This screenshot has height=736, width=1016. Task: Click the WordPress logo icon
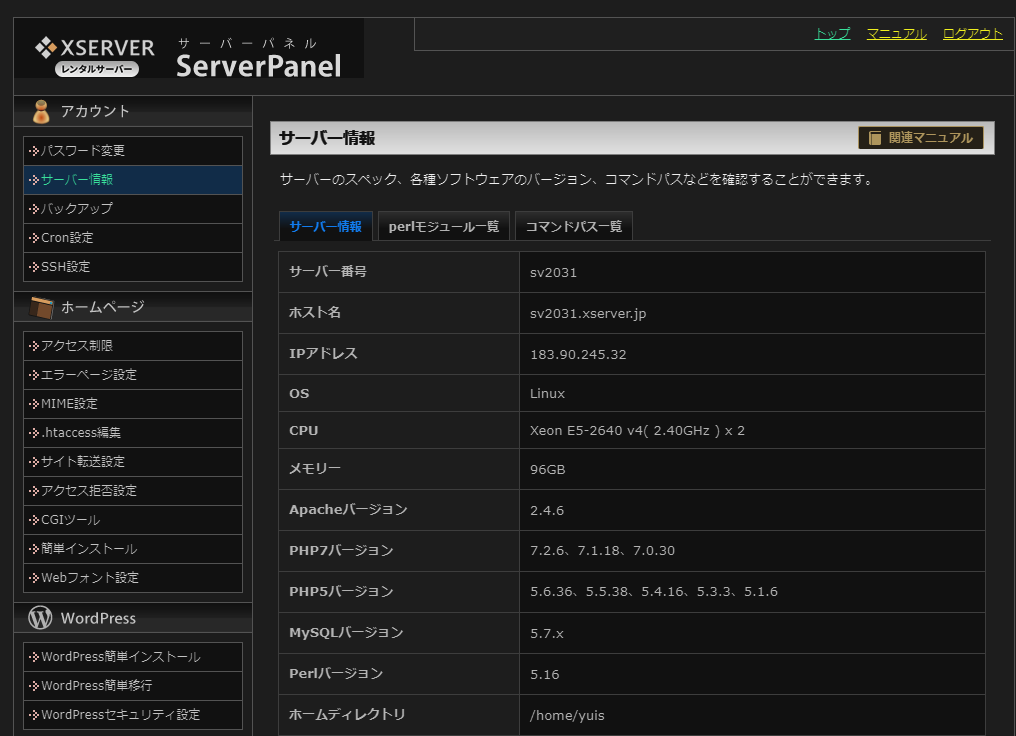tap(41, 618)
